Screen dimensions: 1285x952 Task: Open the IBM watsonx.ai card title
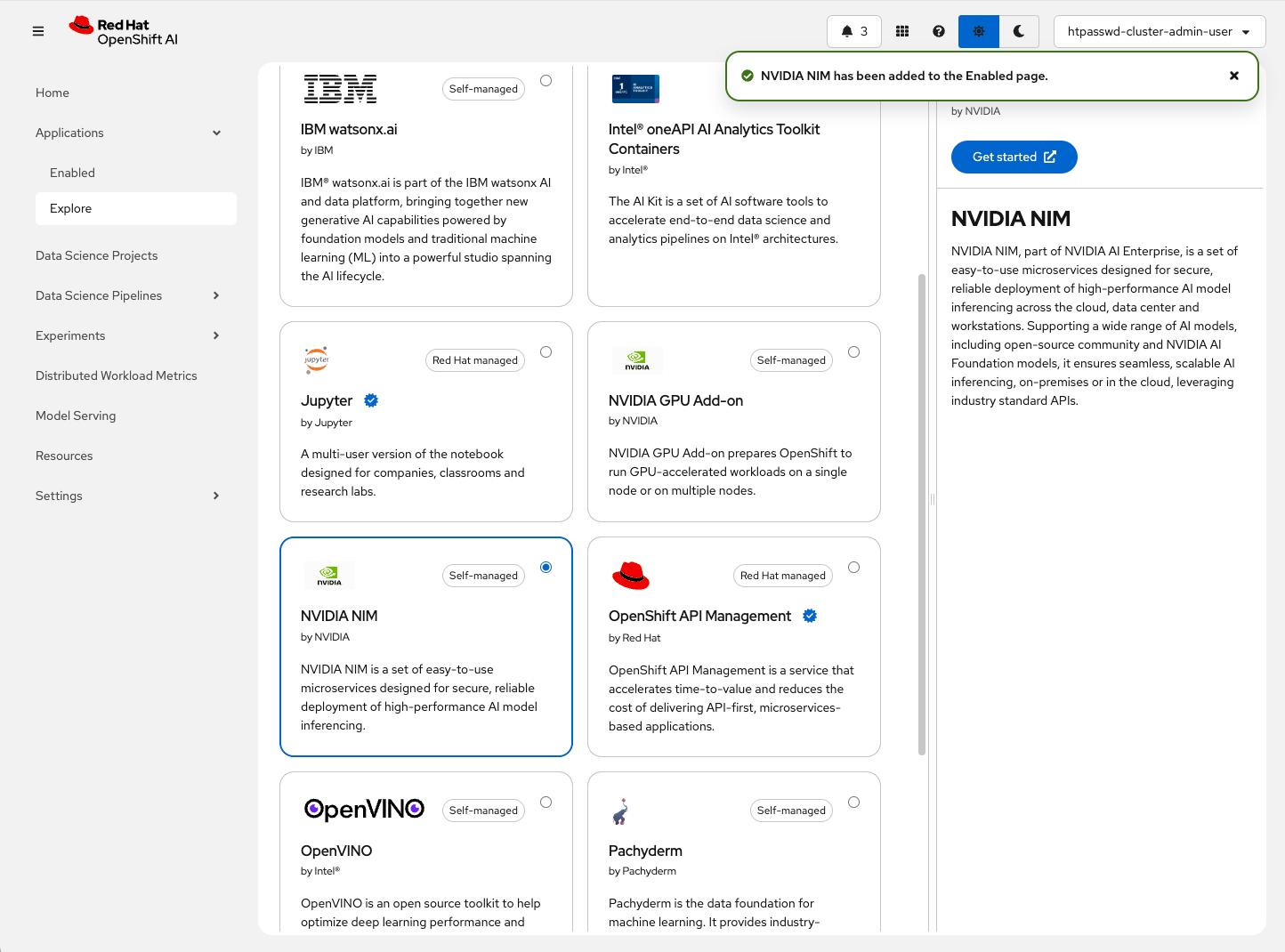[x=349, y=129]
